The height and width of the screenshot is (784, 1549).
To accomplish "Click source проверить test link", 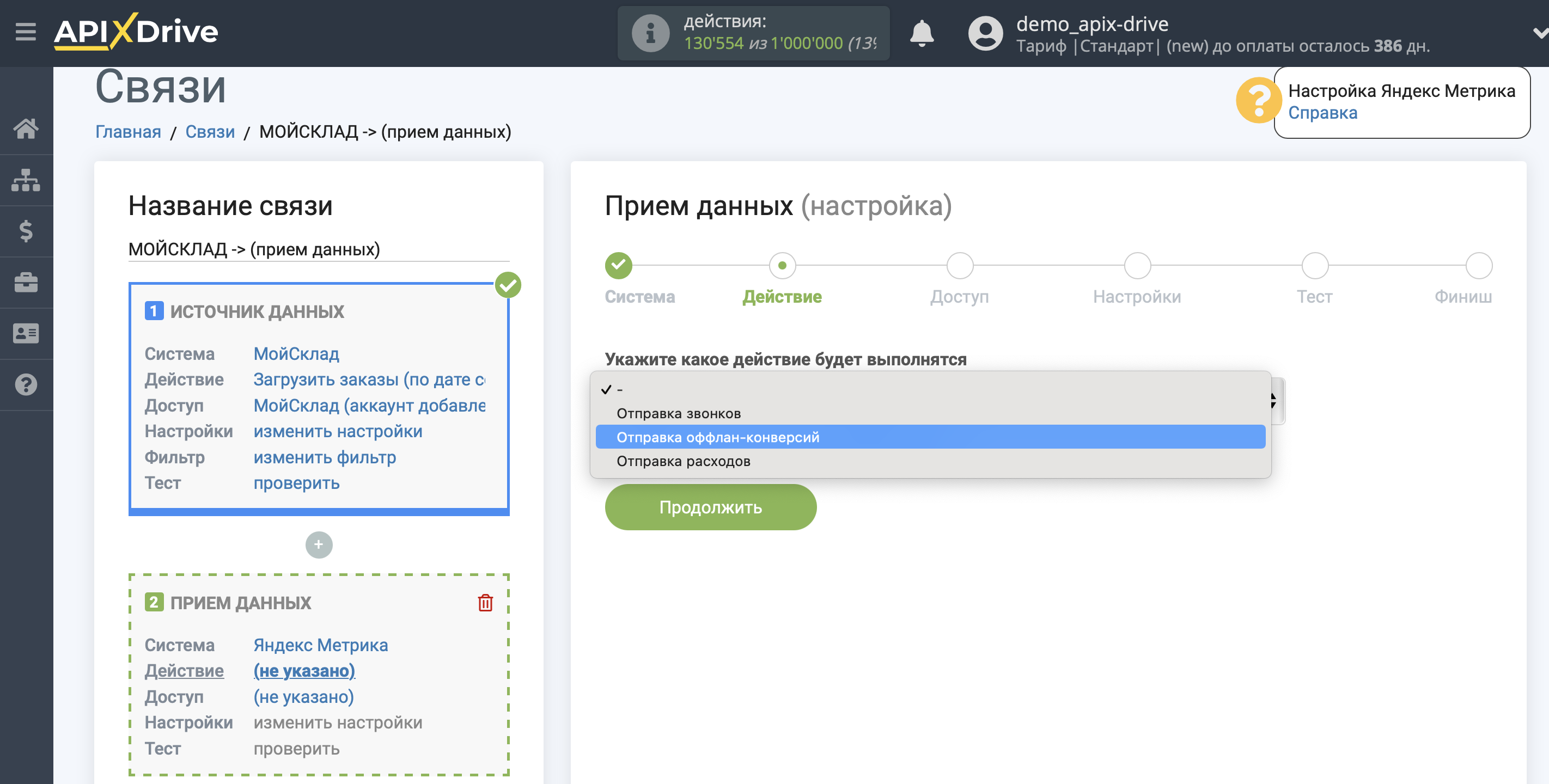I will click(x=296, y=483).
